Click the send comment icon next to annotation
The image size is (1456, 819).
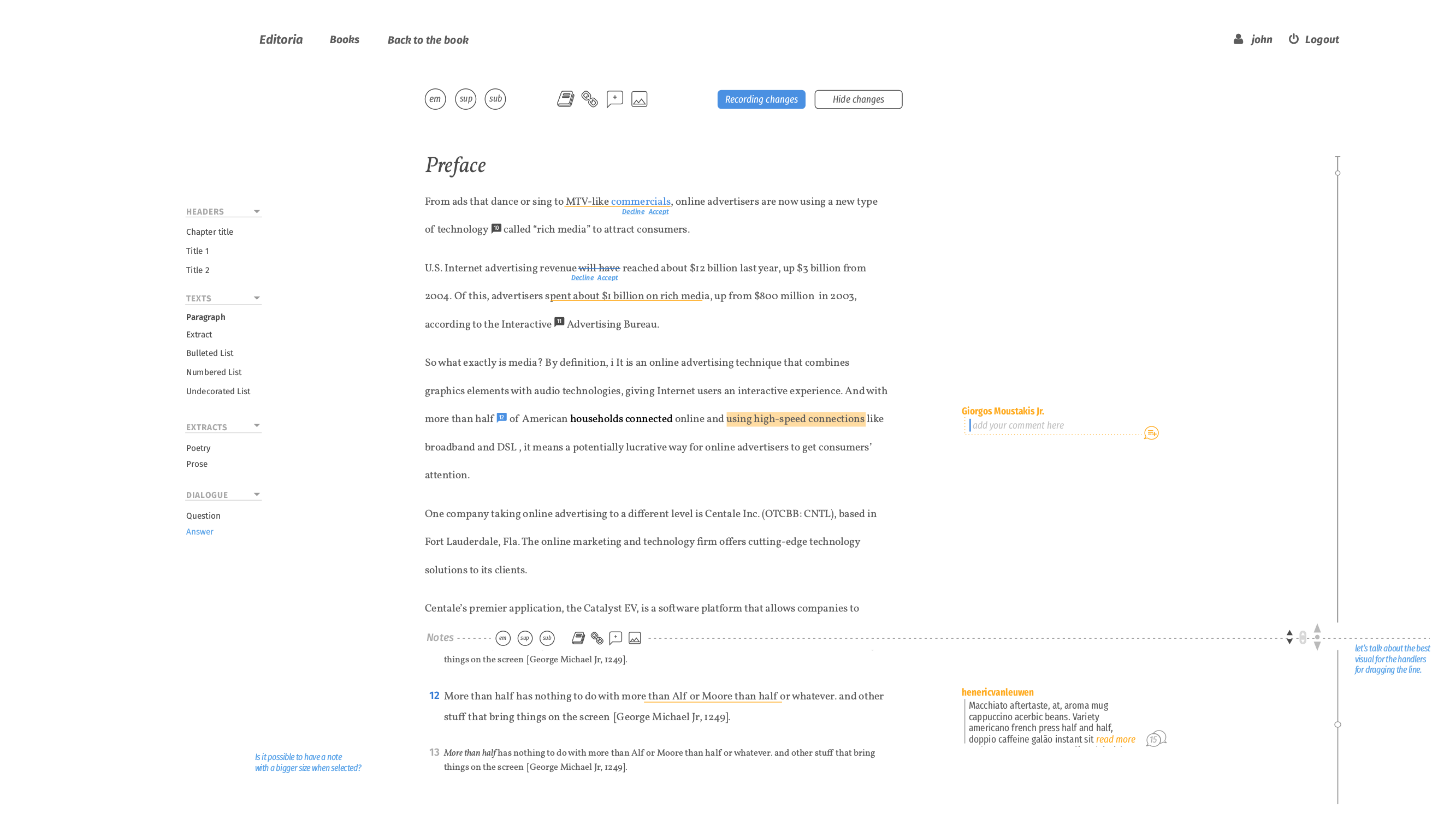1150,432
